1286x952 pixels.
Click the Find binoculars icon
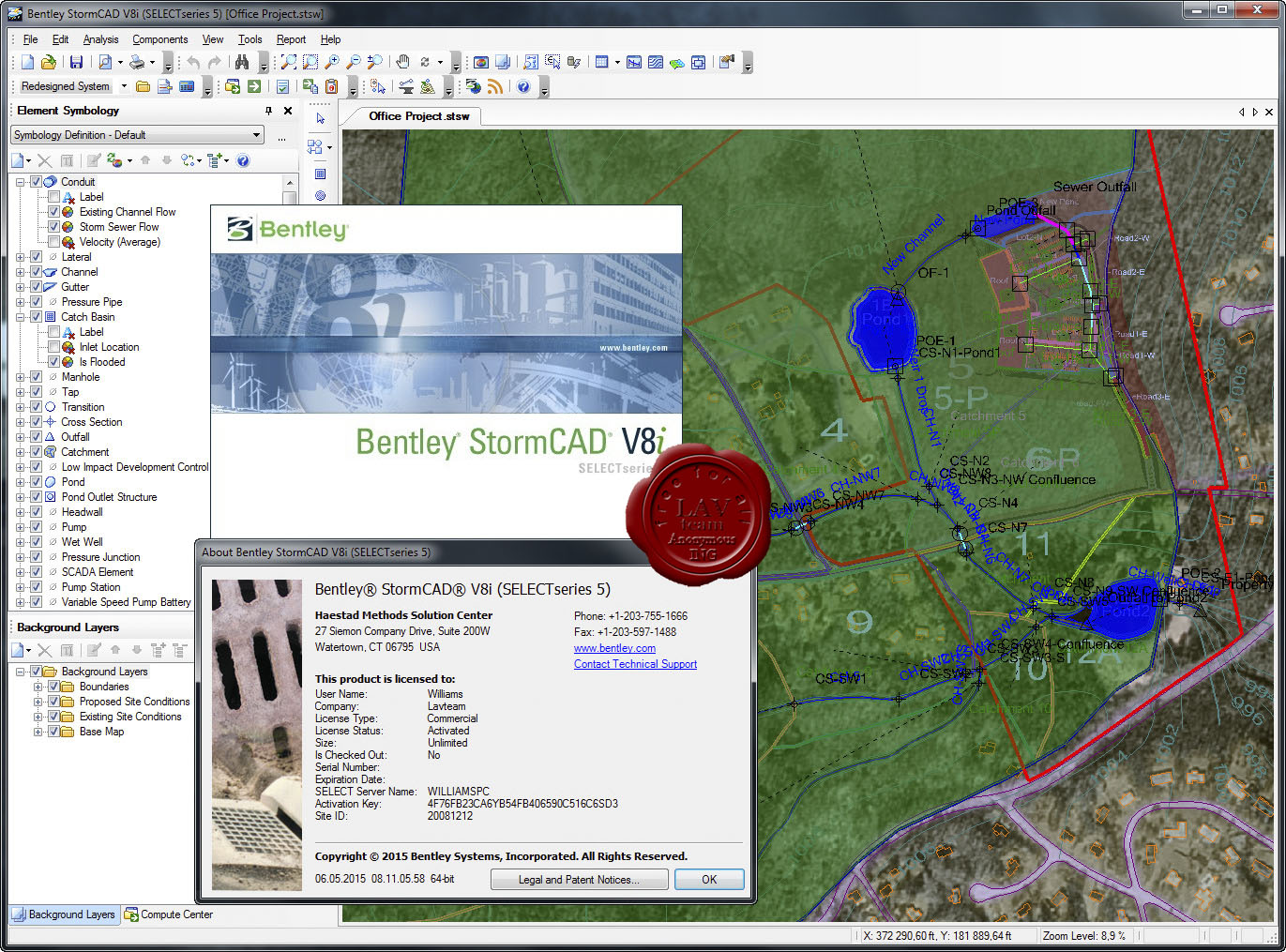pyautogui.click(x=242, y=63)
